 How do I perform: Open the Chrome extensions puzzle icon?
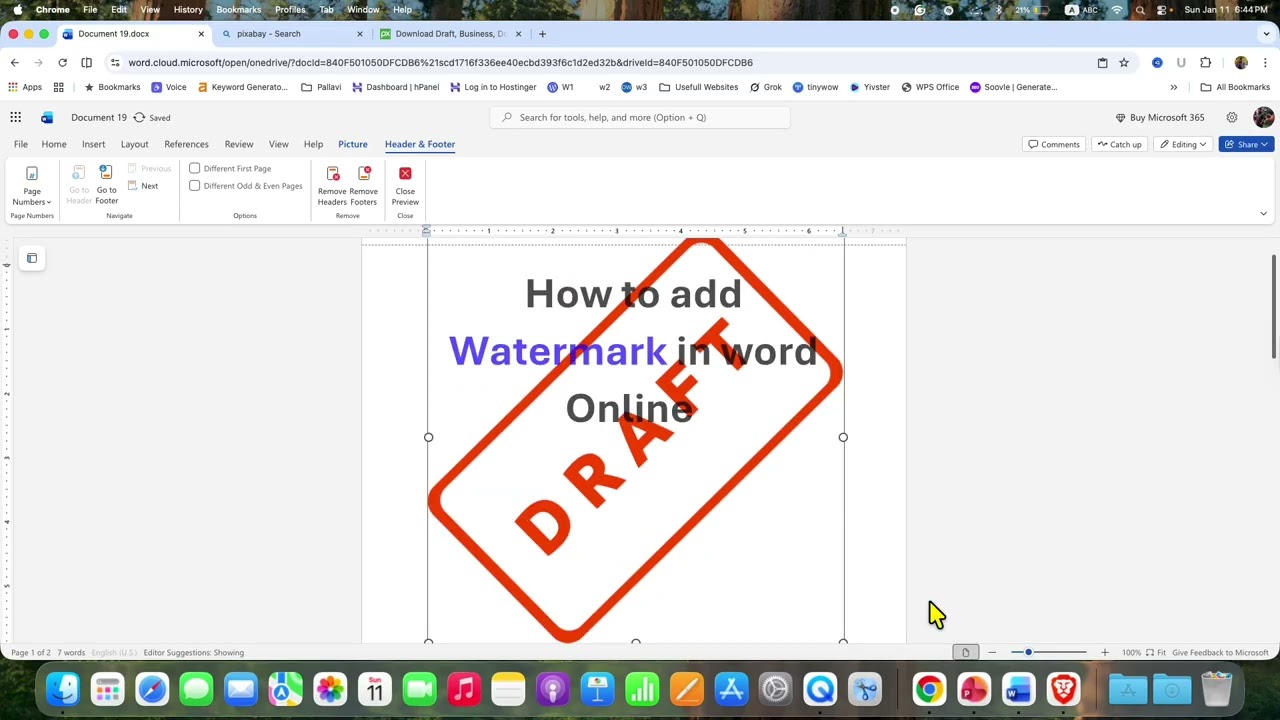pyautogui.click(x=1205, y=62)
